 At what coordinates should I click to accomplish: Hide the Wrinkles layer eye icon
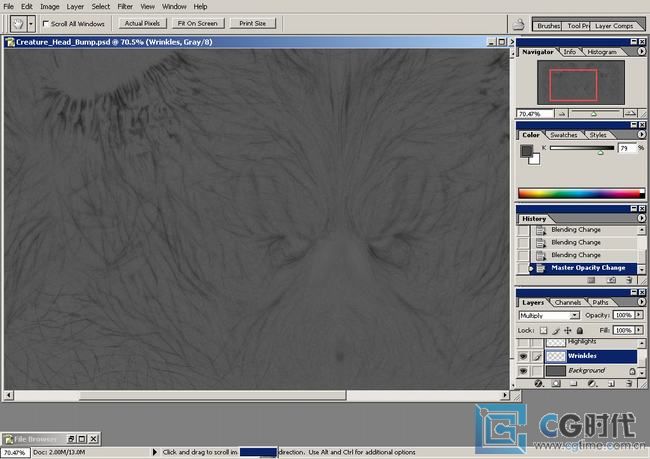point(524,356)
